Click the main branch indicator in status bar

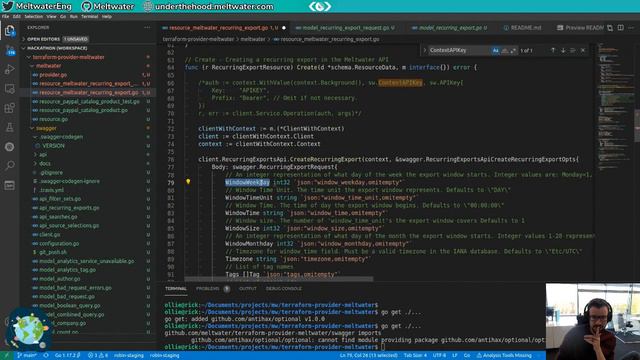27,356
